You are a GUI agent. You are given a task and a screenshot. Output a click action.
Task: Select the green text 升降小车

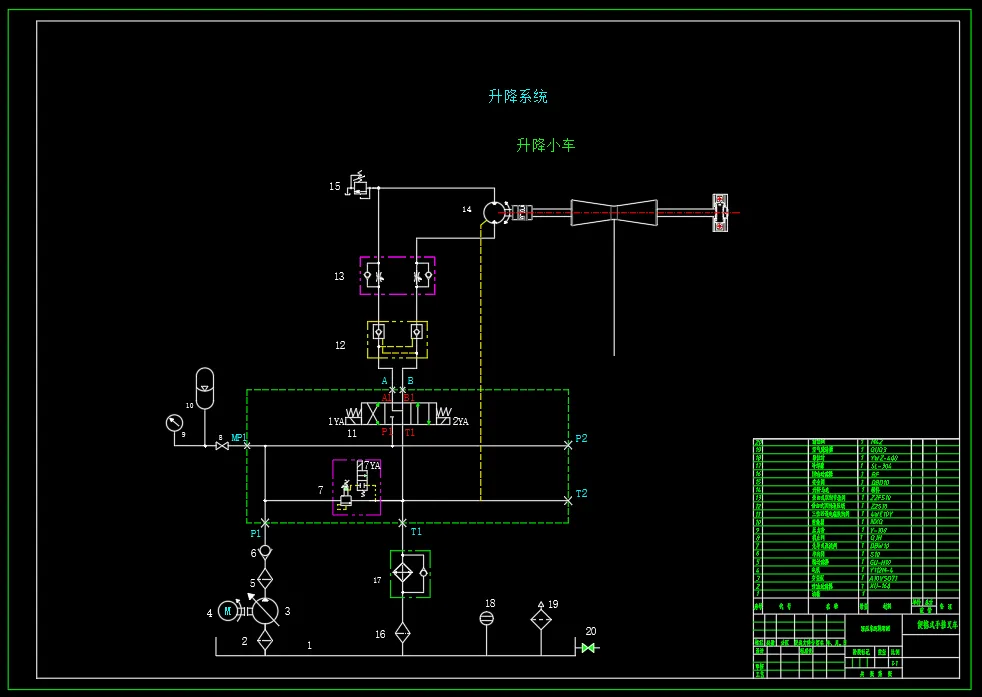(x=545, y=145)
